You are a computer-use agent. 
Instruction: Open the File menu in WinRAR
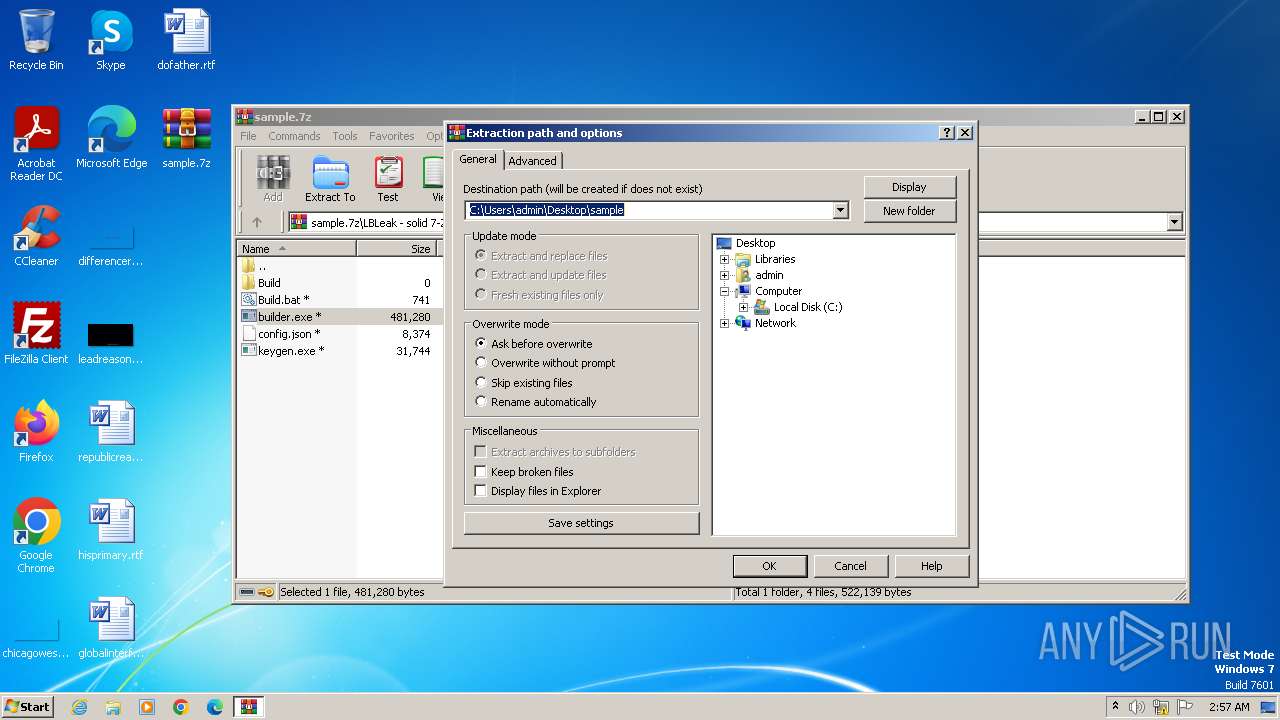248,136
